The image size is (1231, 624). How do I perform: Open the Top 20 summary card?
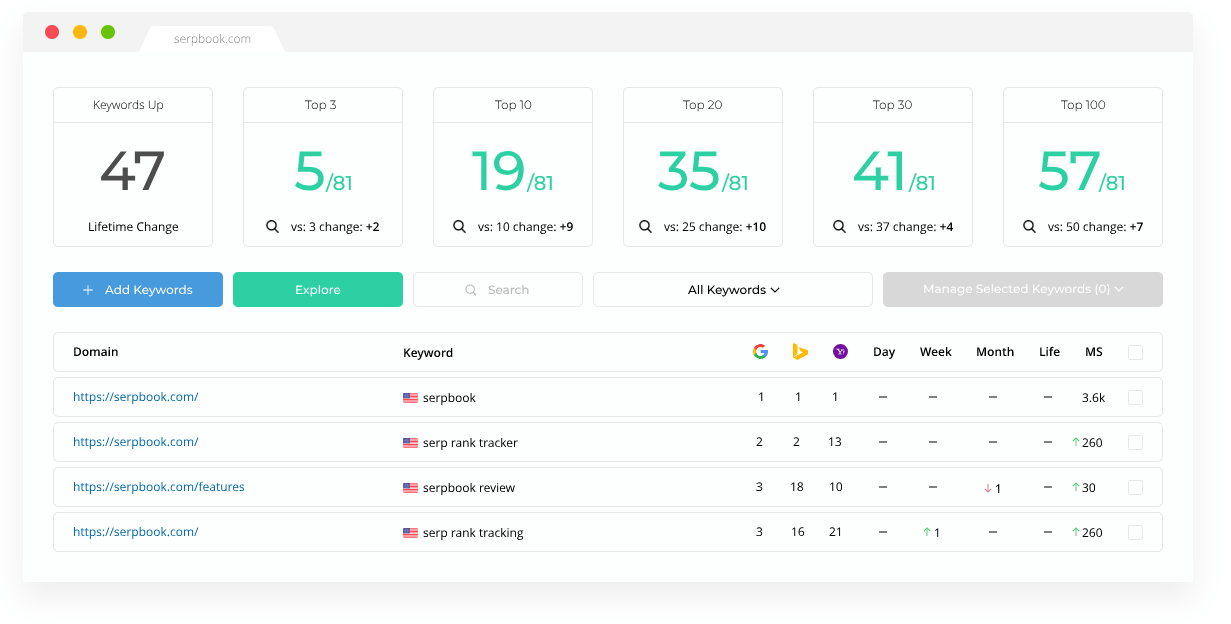[703, 167]
